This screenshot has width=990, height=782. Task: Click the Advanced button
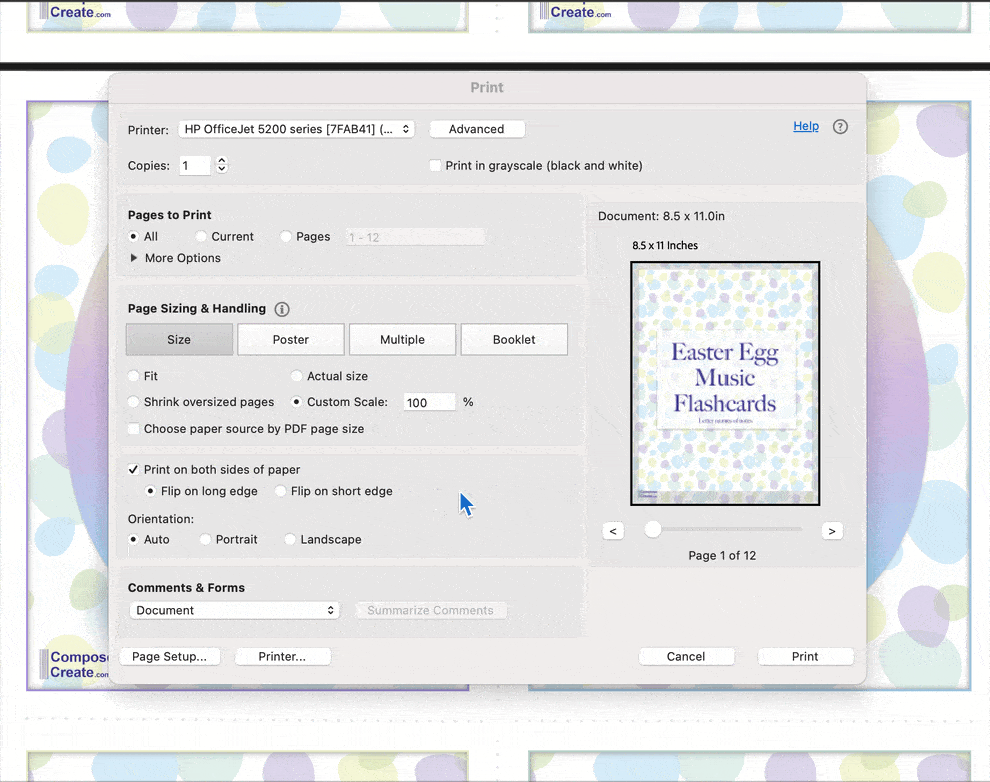tap(476, 128)
